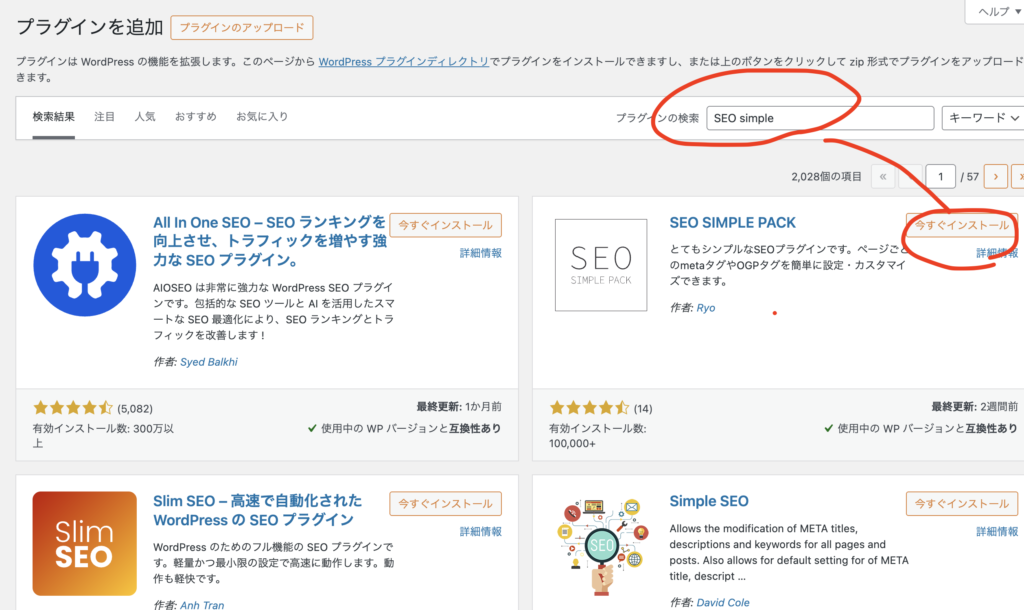
Task: Open the おすすめ tab
Action: (195, 117)
